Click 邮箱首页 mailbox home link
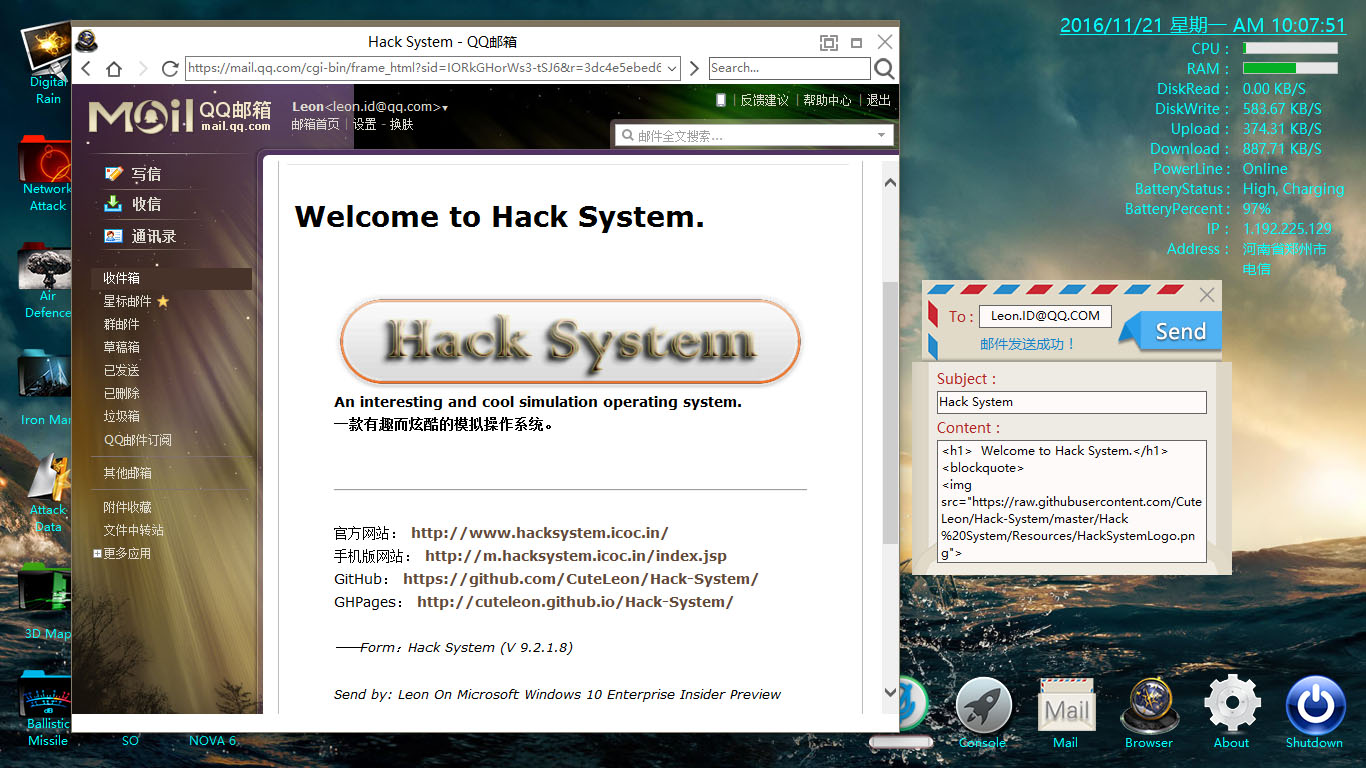The height and width of the screenshot is (768, 1366). click(315, 125)
